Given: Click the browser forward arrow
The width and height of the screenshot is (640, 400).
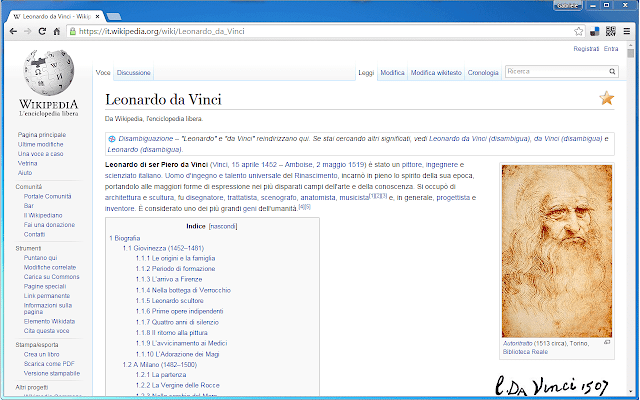Looking at the screenshot, I should pyautogui.click(x=27, y=31).
